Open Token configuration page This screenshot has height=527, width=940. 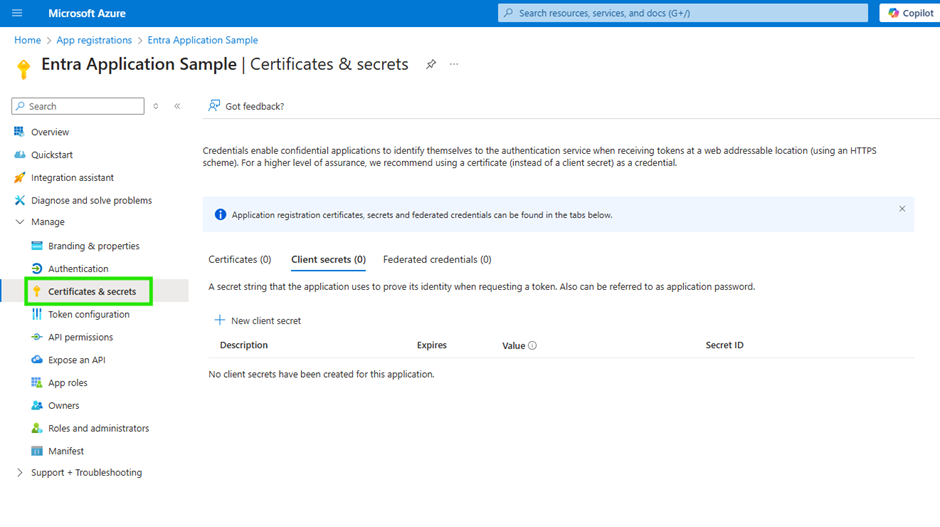(89, 314)
